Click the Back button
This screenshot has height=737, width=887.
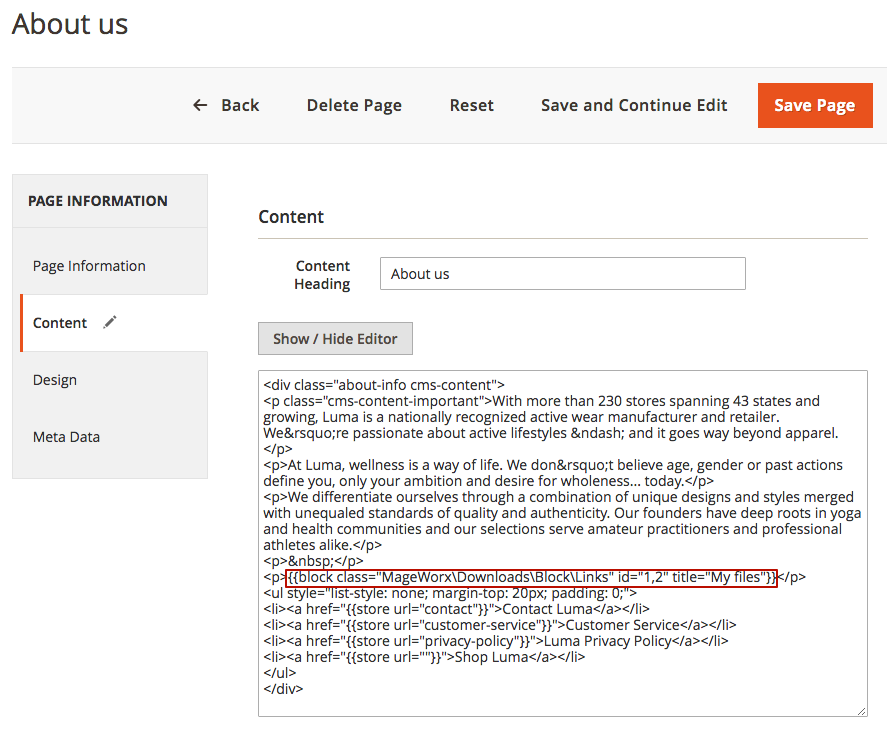(226, 105)
